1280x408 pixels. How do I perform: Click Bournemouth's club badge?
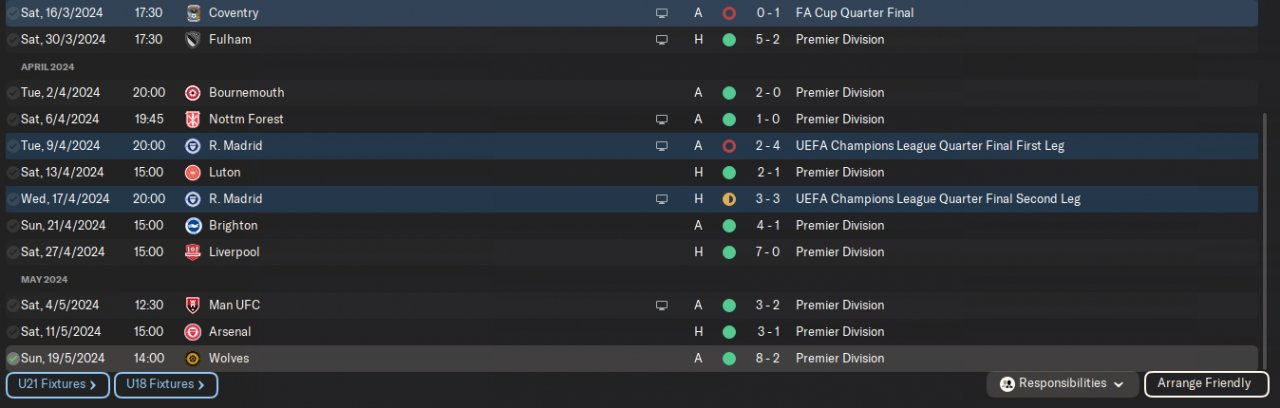click(x=193, y=93)
